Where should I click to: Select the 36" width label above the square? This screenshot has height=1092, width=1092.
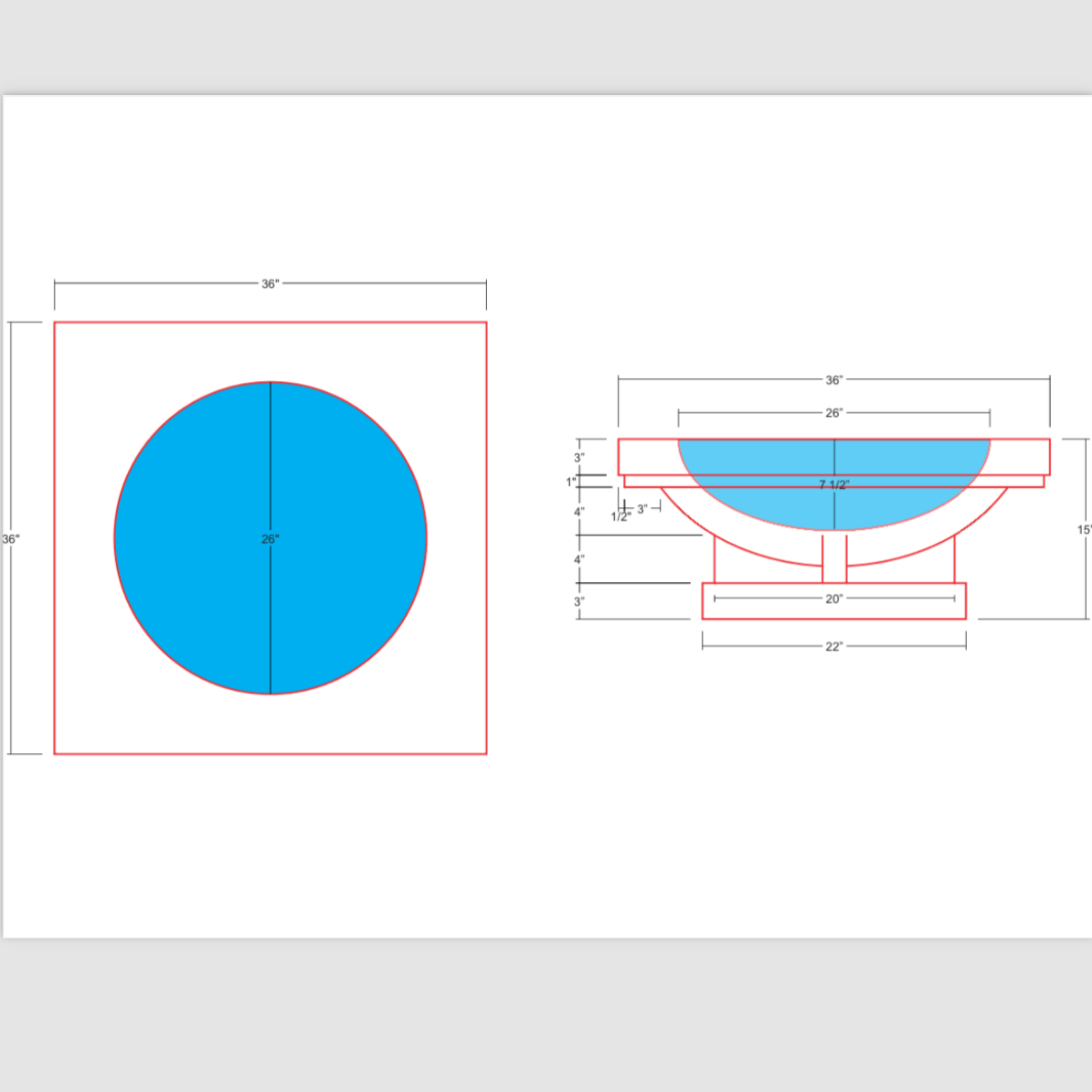(270, 284)
